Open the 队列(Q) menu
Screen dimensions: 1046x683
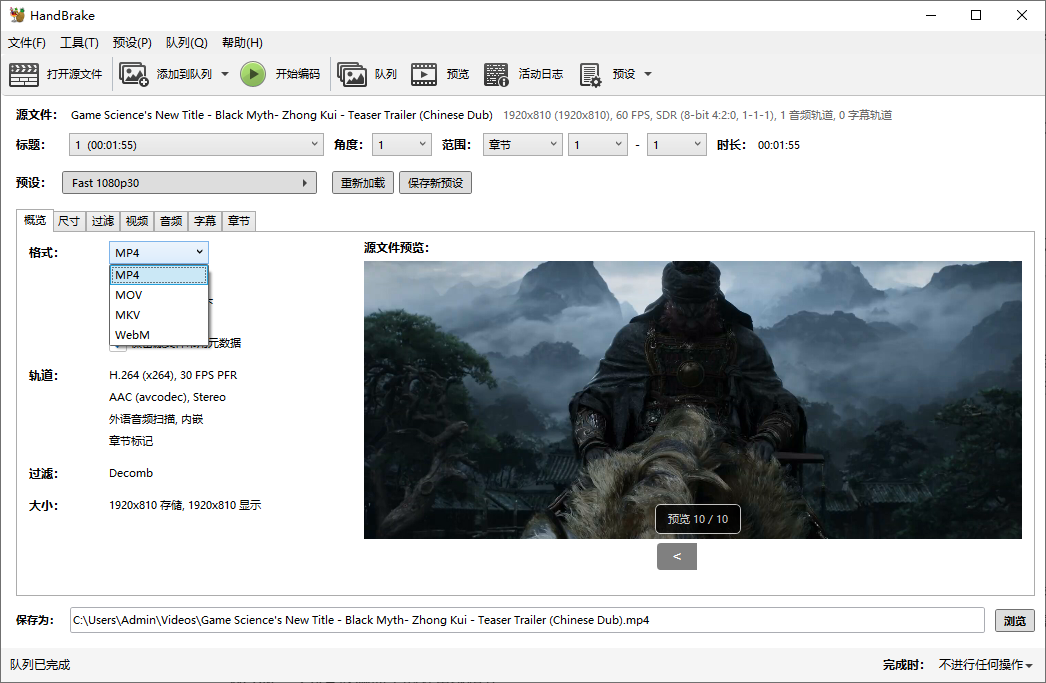pos(187,43)
